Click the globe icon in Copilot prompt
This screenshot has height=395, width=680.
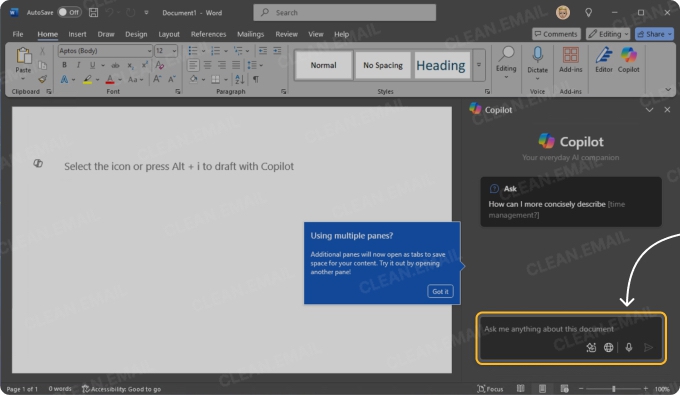[608, 347]
